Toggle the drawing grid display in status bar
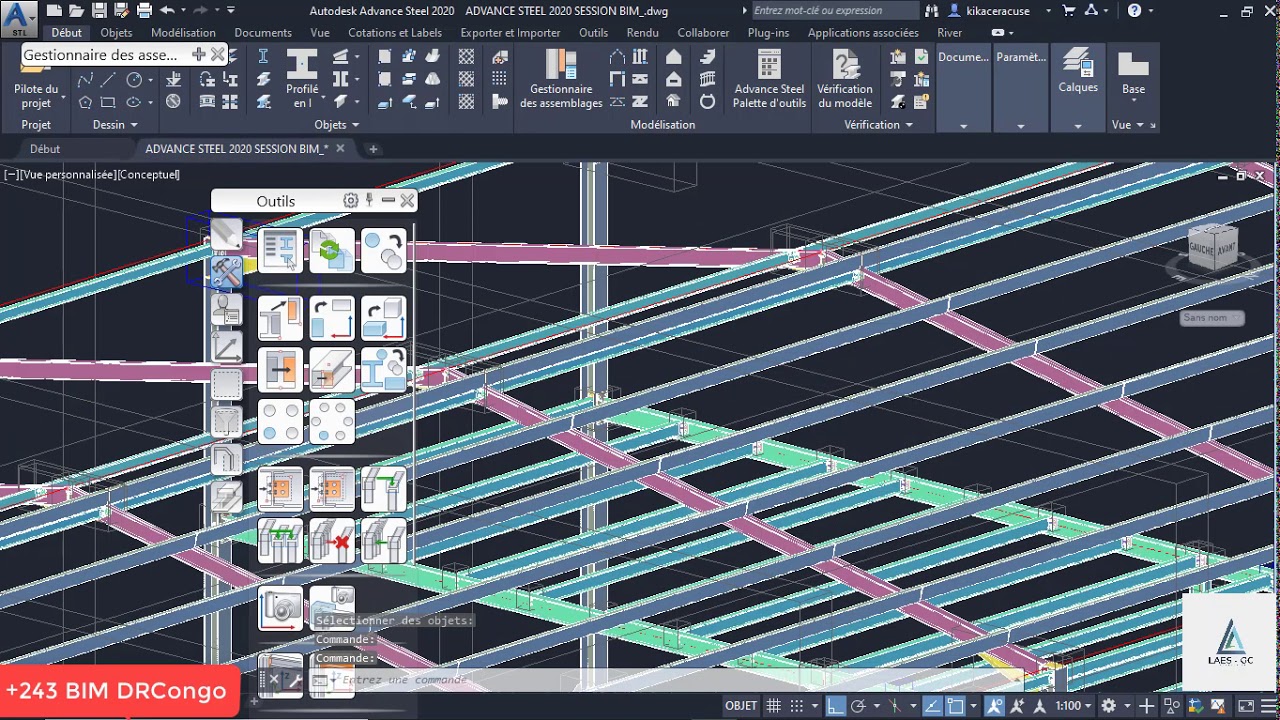This screenshot has height=720, width=1280. point(773,706)
